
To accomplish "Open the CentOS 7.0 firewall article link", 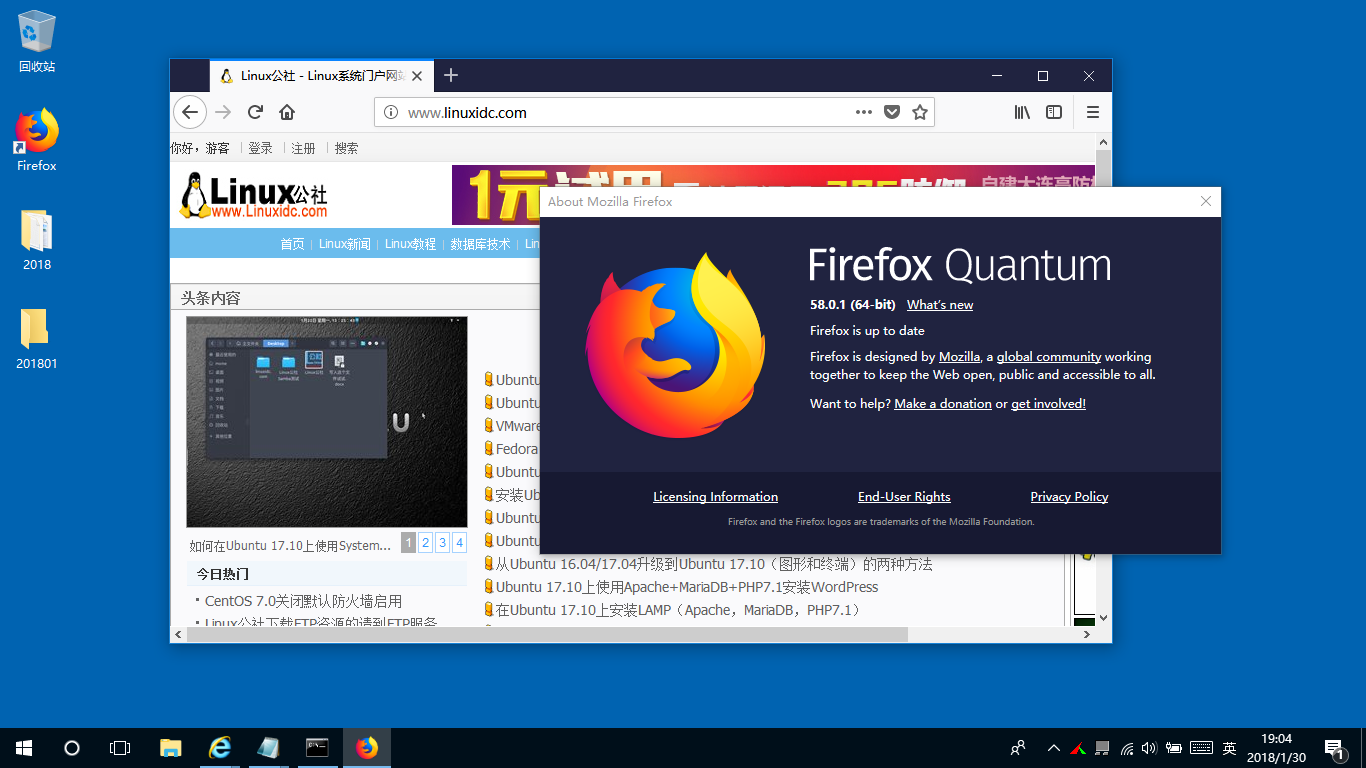I will tap(303, 601).
